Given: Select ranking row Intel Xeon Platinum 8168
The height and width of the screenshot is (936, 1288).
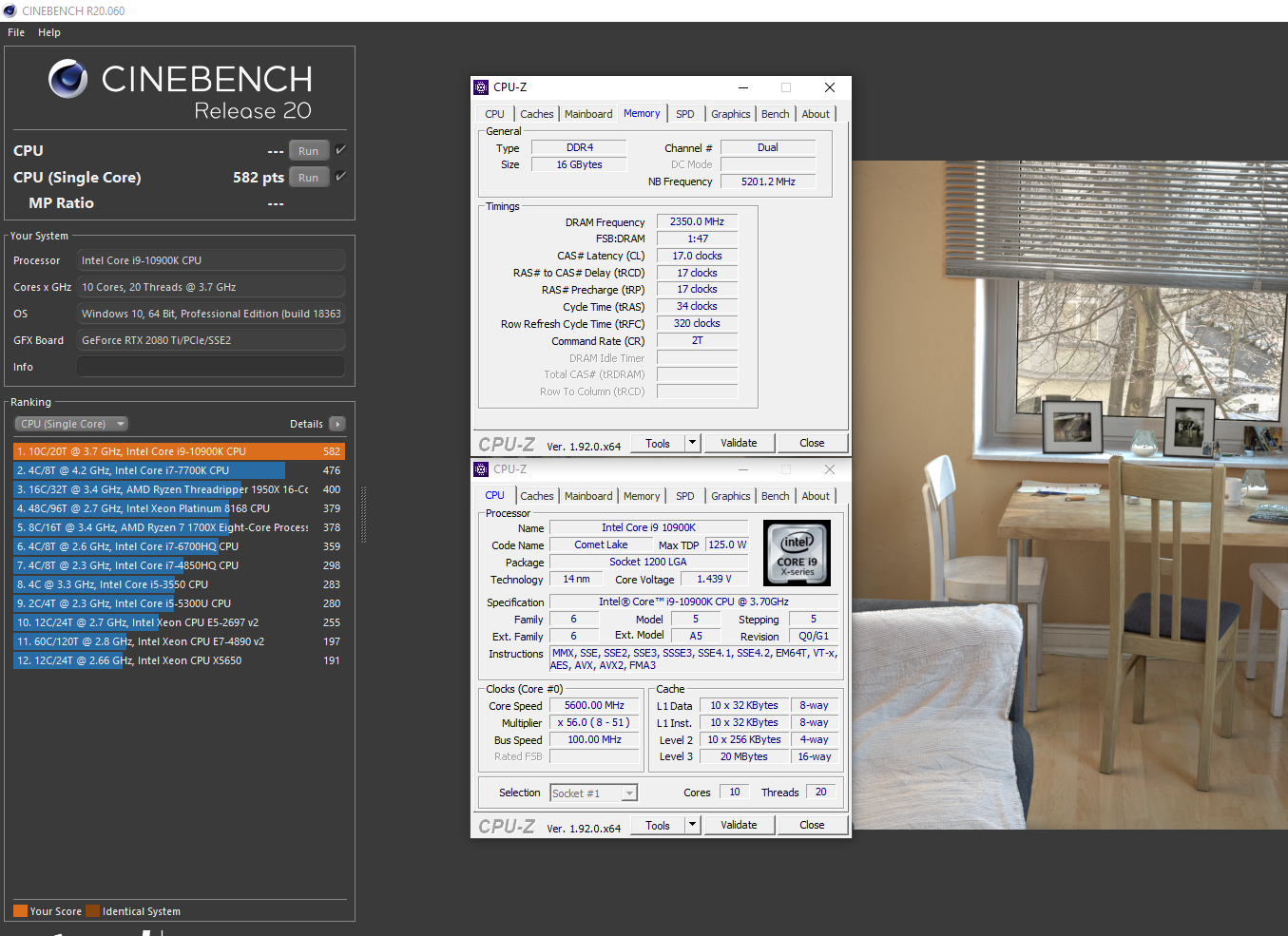Looking at the screenshot, I should coord(179,508).
